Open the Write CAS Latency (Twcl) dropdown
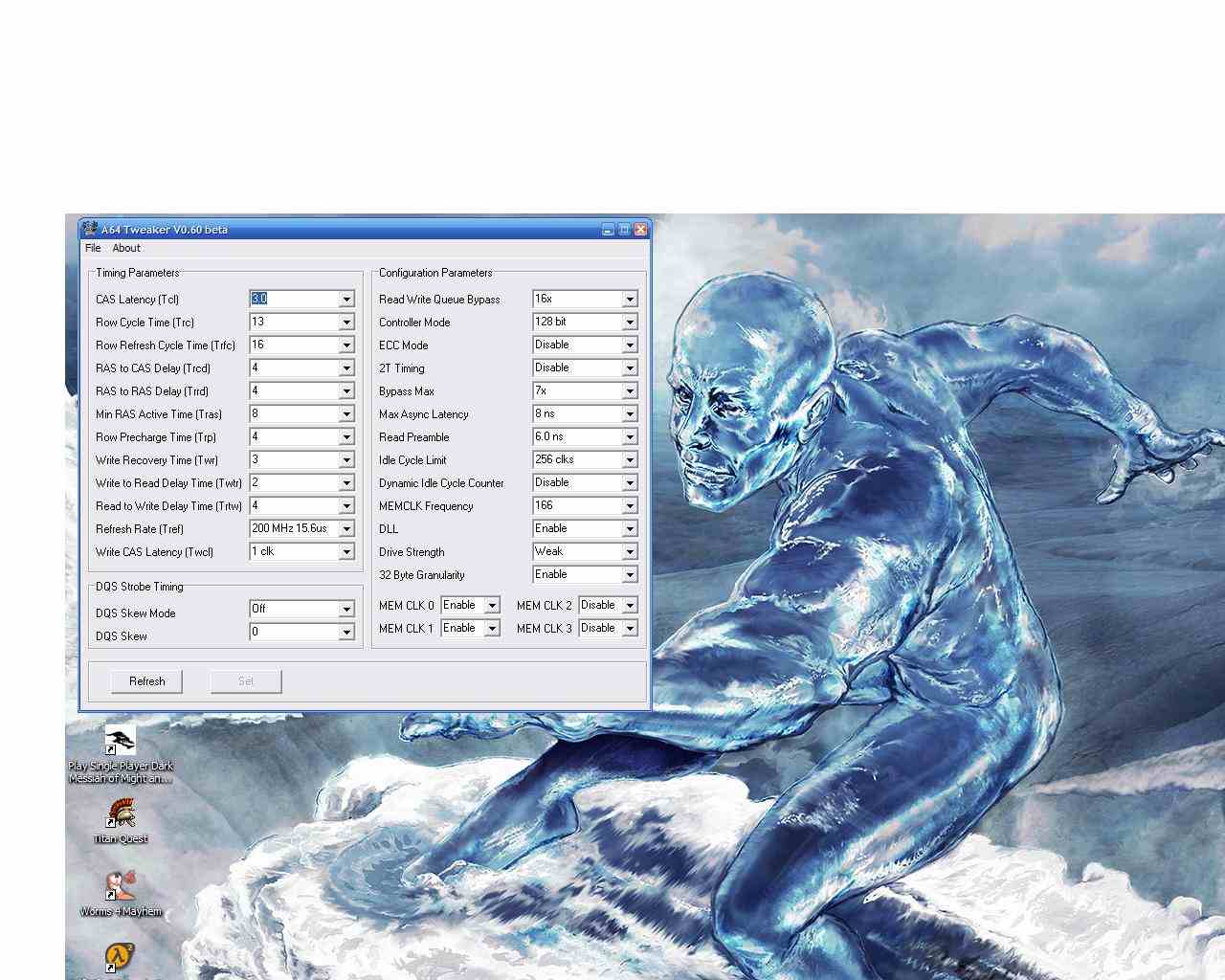 [346, 552]
